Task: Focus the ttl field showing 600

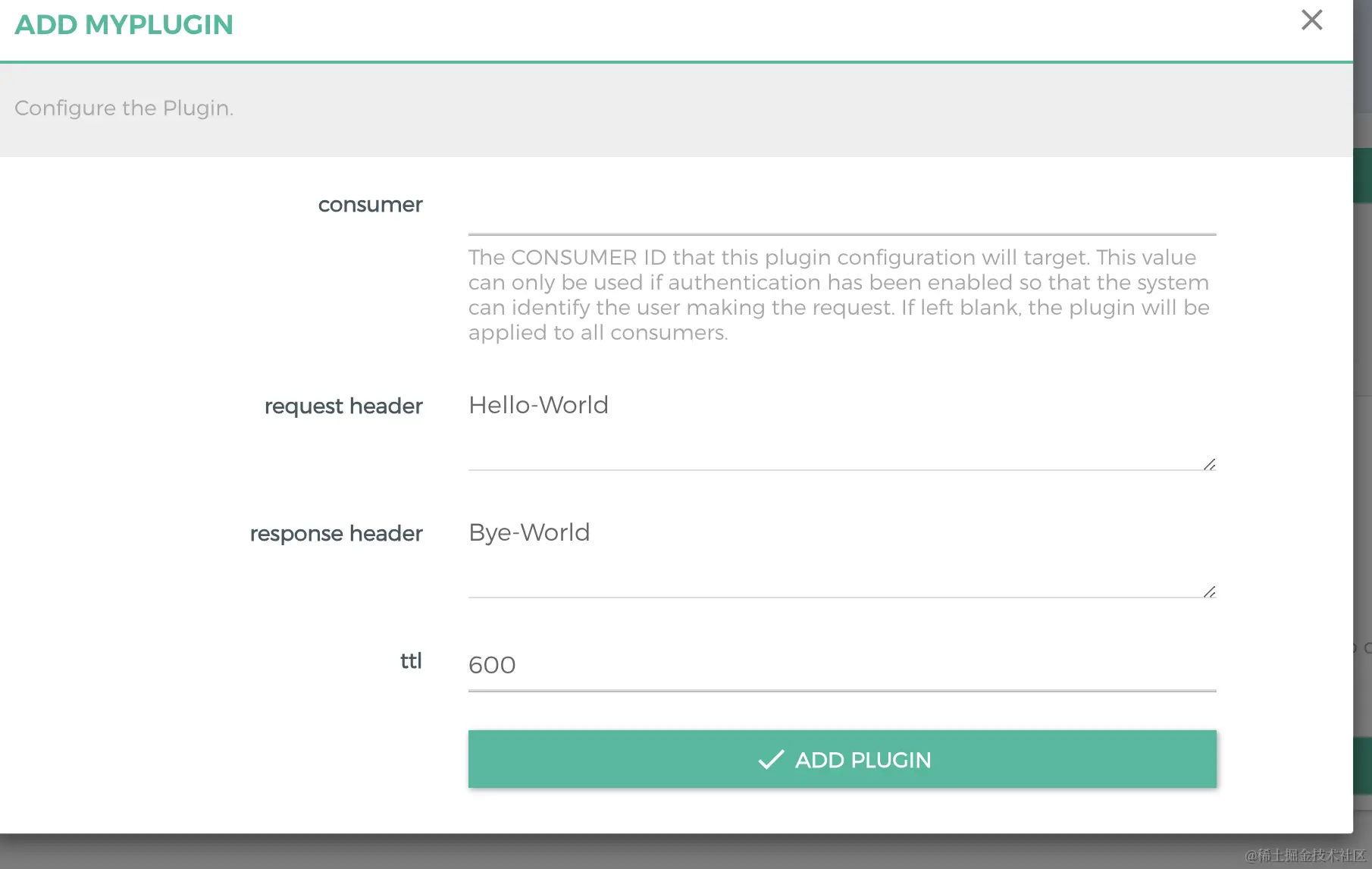Action: coord(841,666)
